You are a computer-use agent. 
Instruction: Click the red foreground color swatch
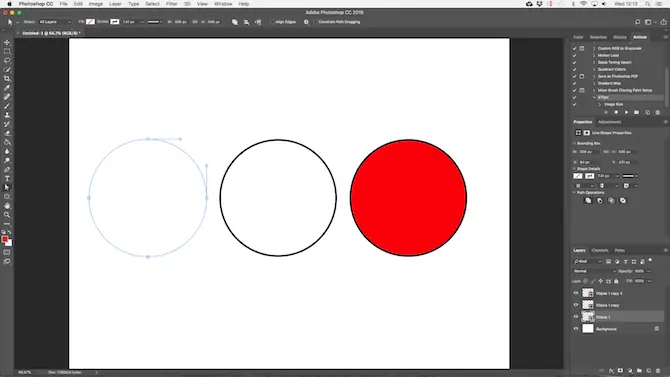[5, 239]
